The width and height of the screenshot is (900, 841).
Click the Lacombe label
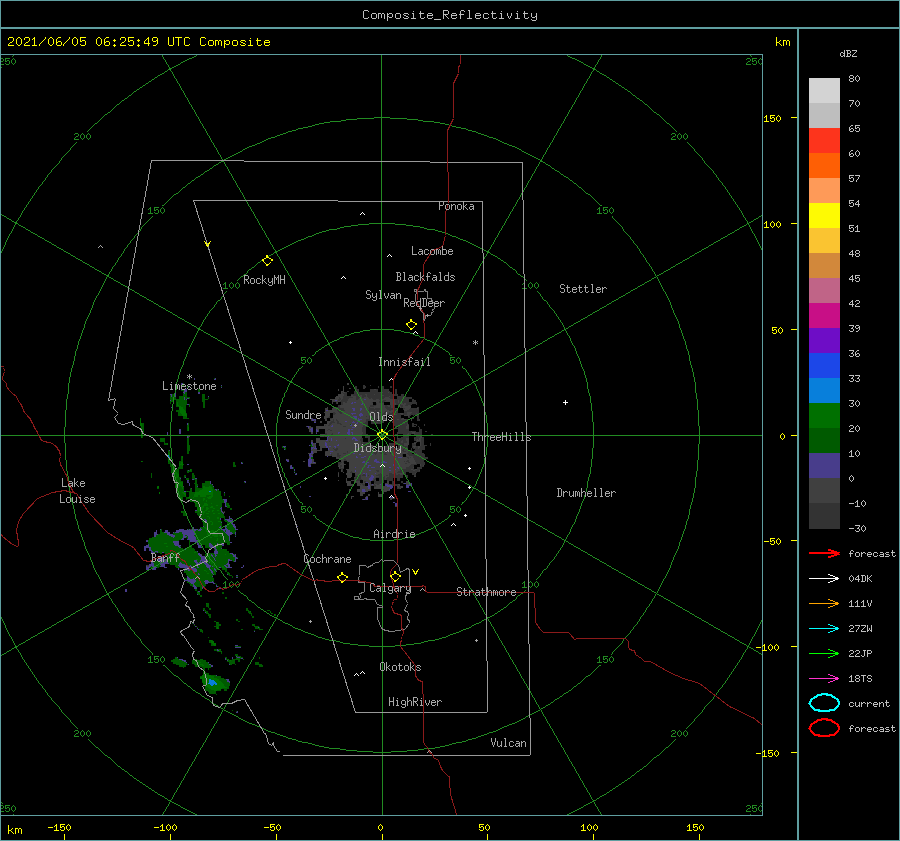[x=432, y=251]
